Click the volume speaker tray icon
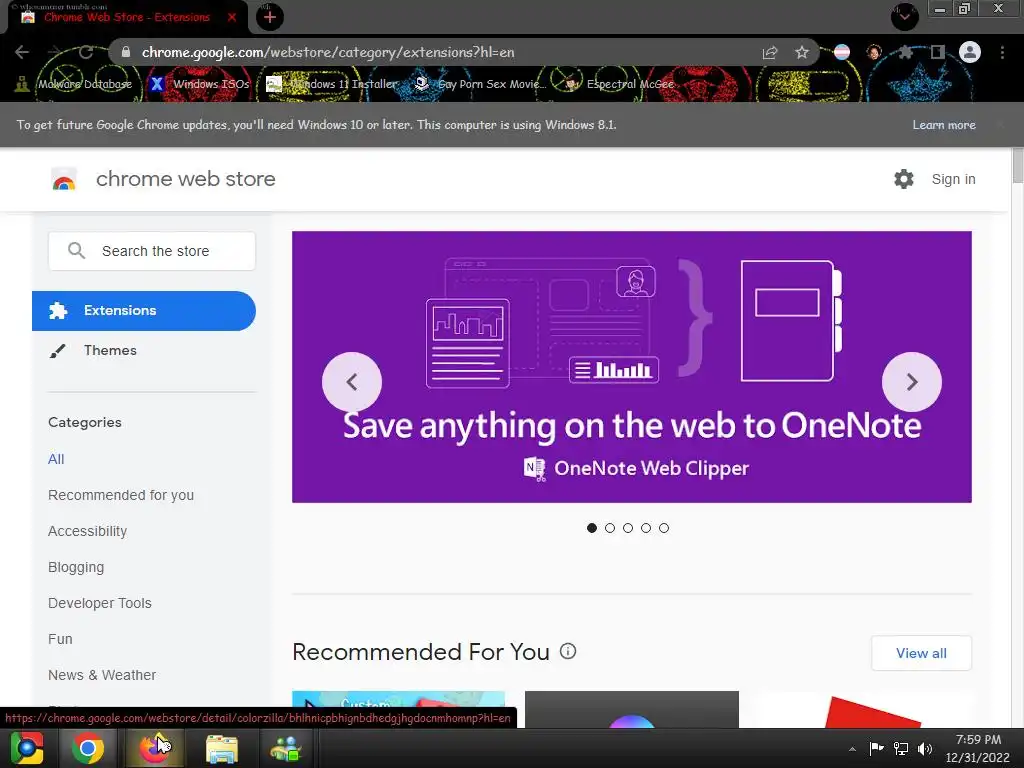The image size is (1024, 768). pyautogui.click(x=925, y=748)
